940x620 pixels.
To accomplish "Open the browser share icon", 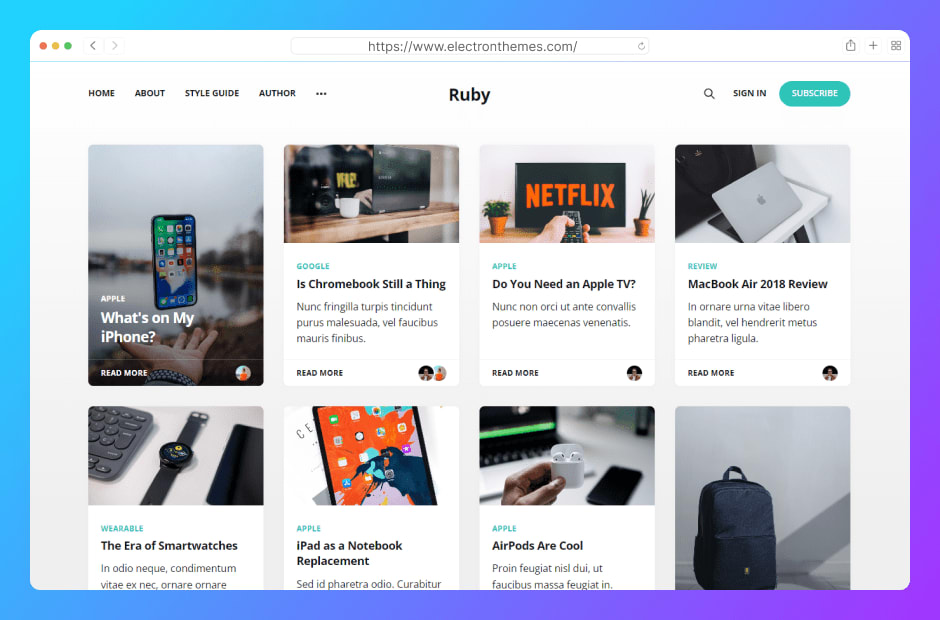I will tap(850, 46).
